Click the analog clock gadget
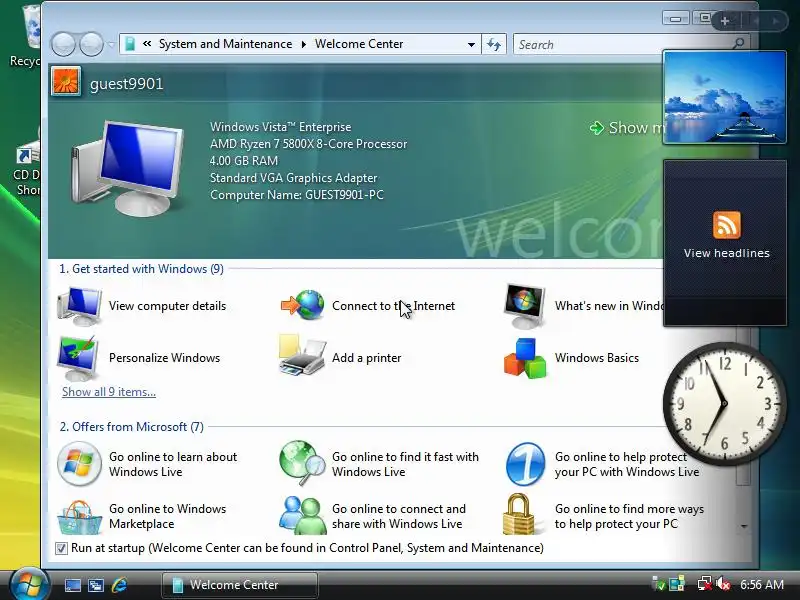The height and width of the screenshot is (600, 800). point(724,403)
